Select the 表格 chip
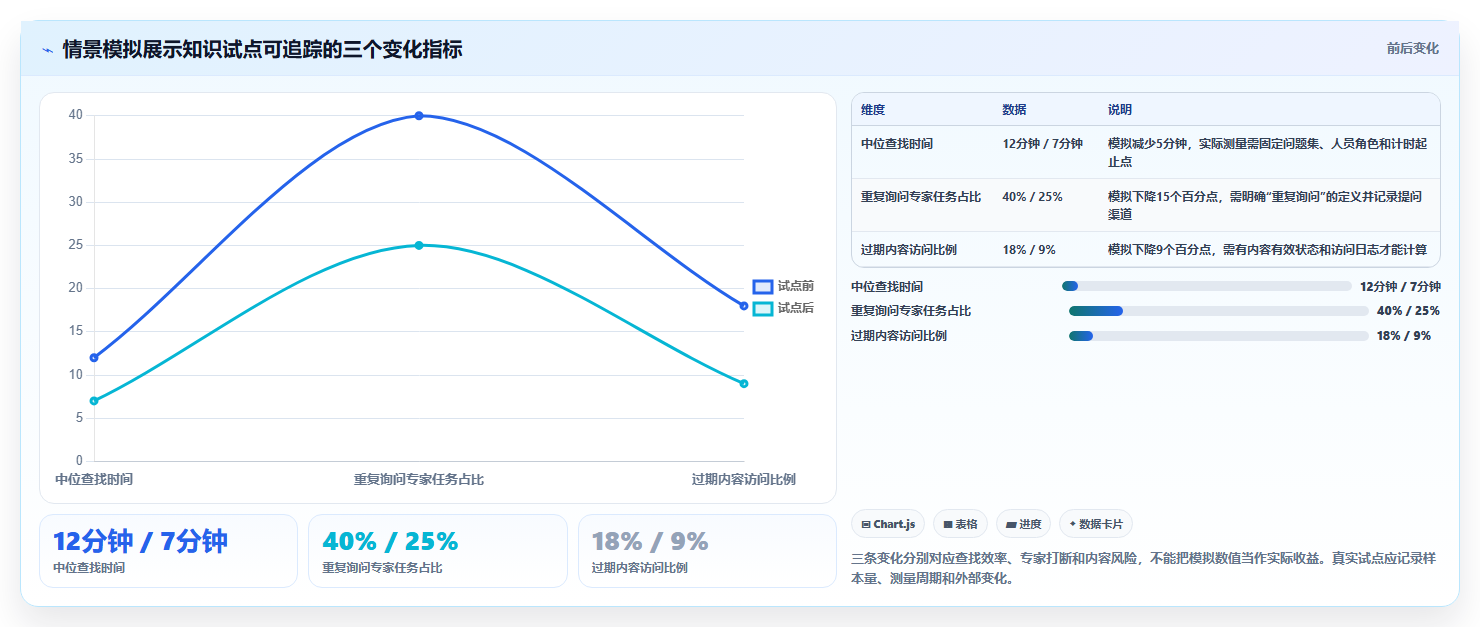The height and width of the screenshot is (627, 1480). (960, 524)
